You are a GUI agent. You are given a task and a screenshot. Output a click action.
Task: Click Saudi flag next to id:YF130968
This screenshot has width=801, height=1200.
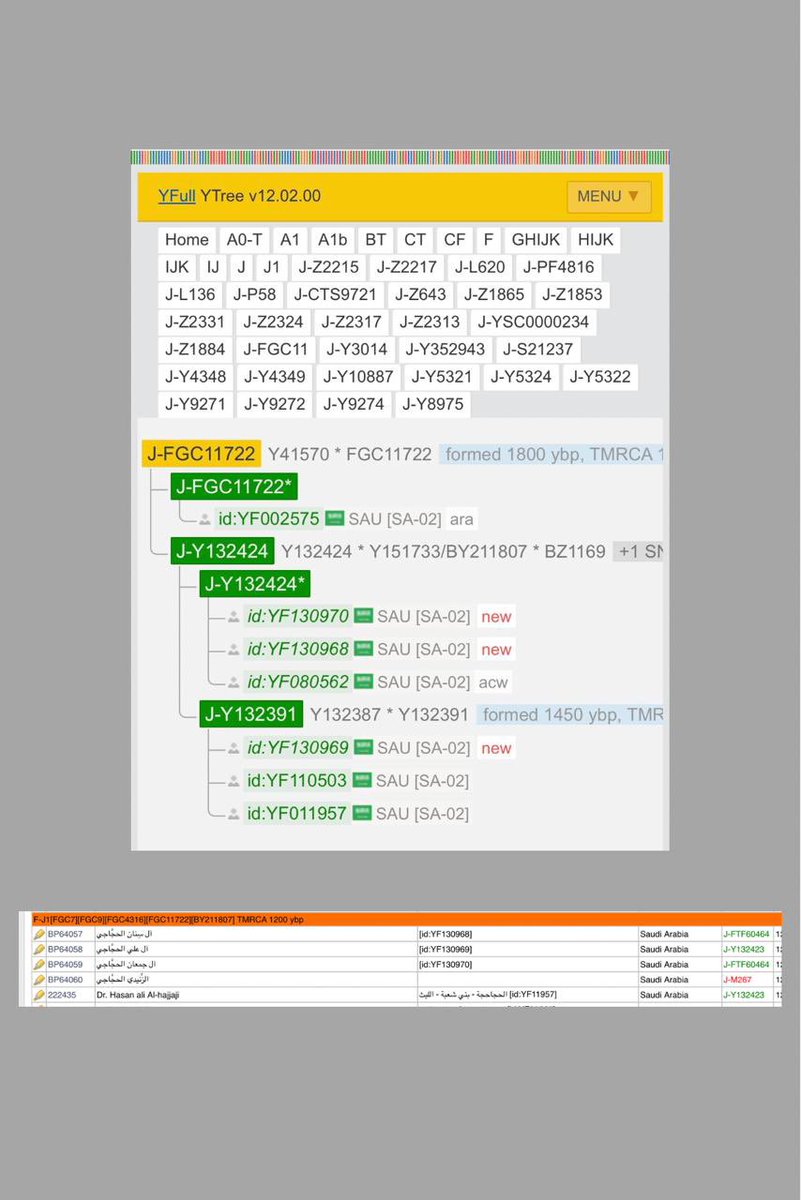(363, 649)
